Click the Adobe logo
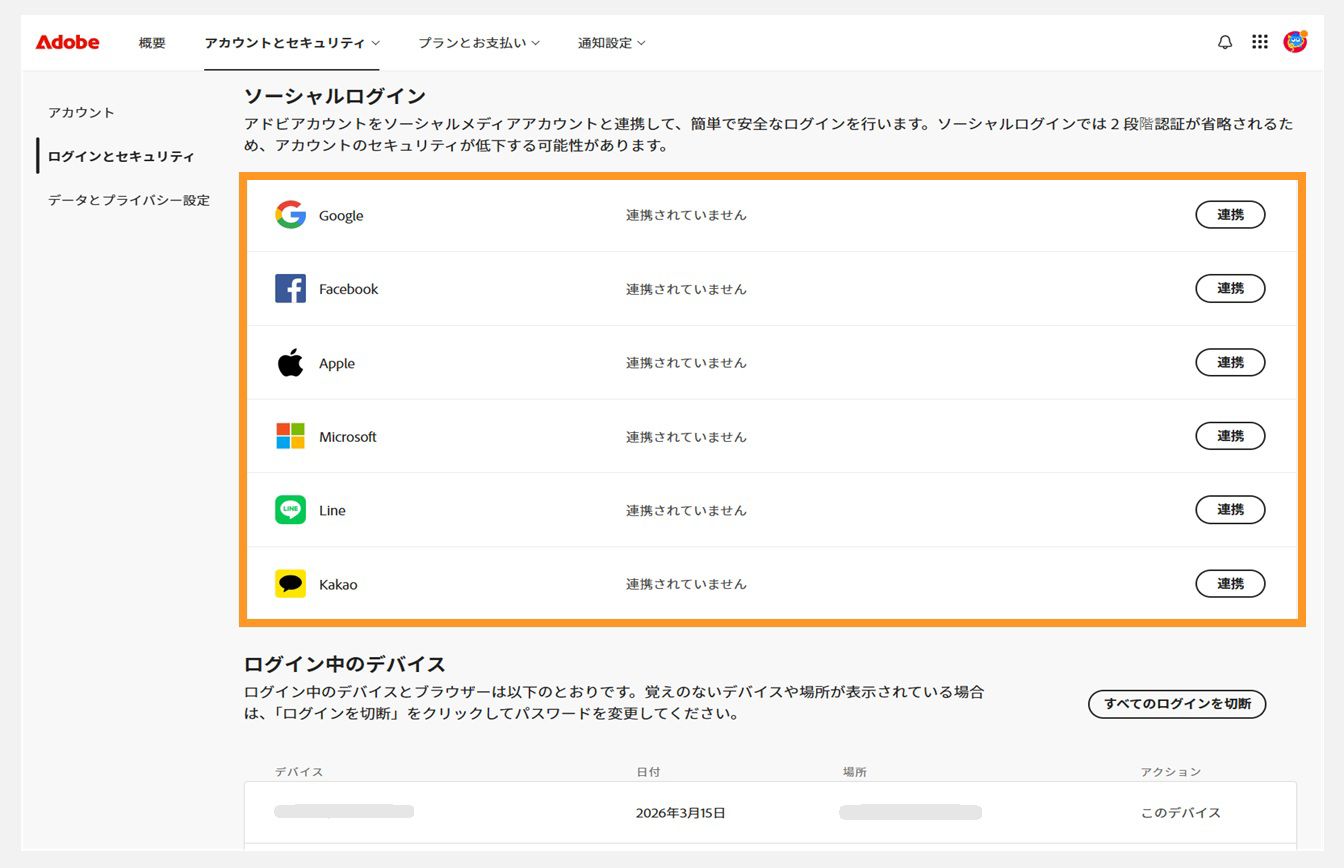 coord(66,42)
